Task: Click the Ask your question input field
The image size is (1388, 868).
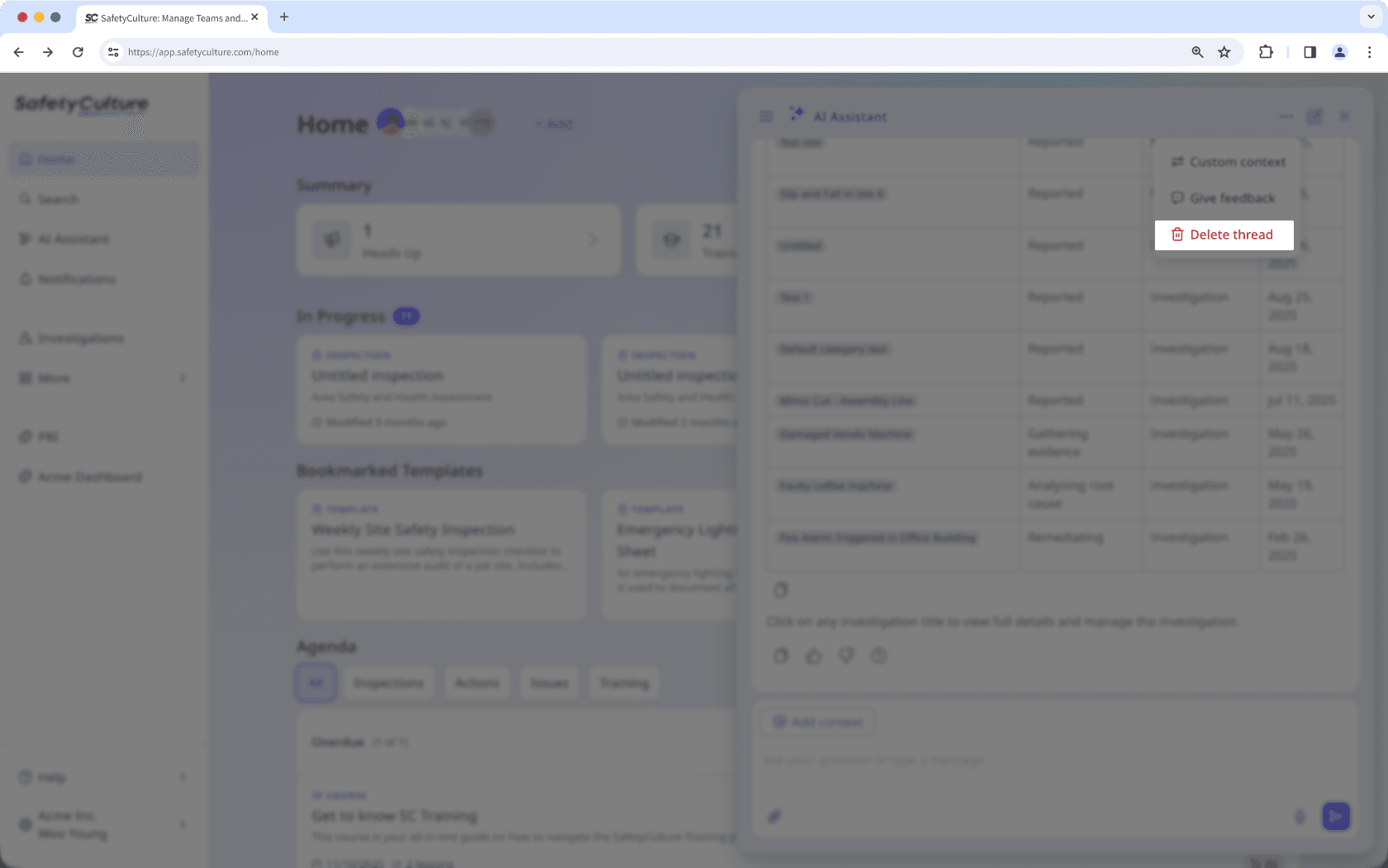Action: point(909,761)
